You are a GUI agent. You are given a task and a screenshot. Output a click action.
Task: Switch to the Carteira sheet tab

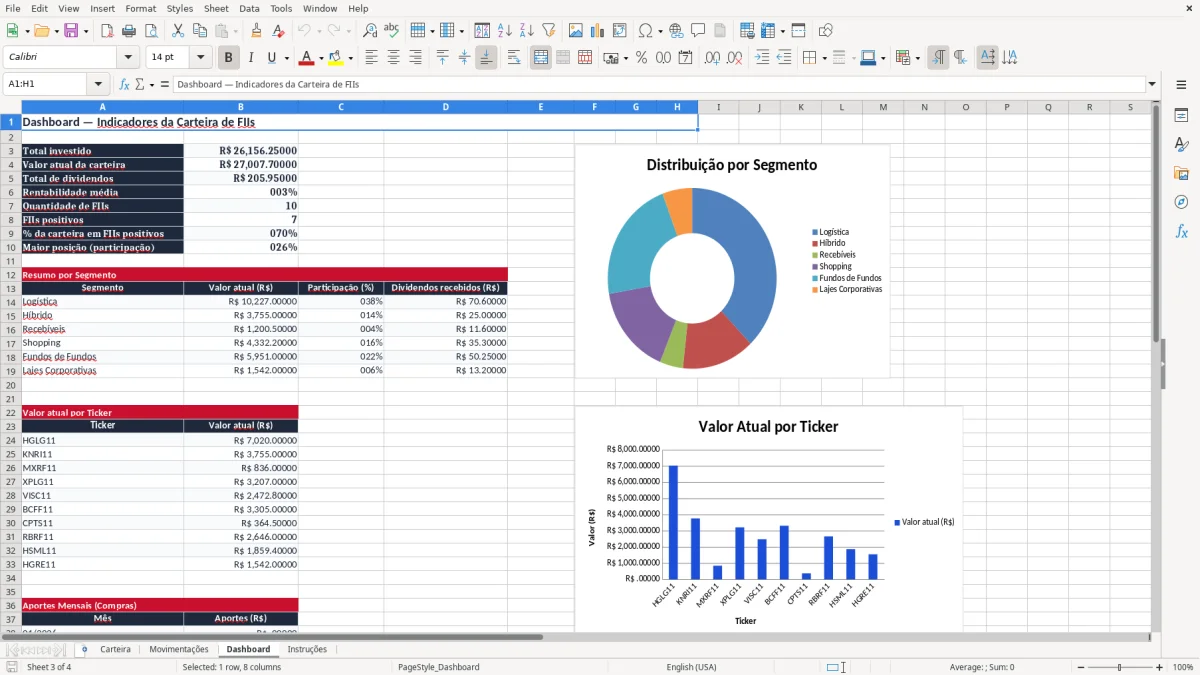tap(115, 649)
